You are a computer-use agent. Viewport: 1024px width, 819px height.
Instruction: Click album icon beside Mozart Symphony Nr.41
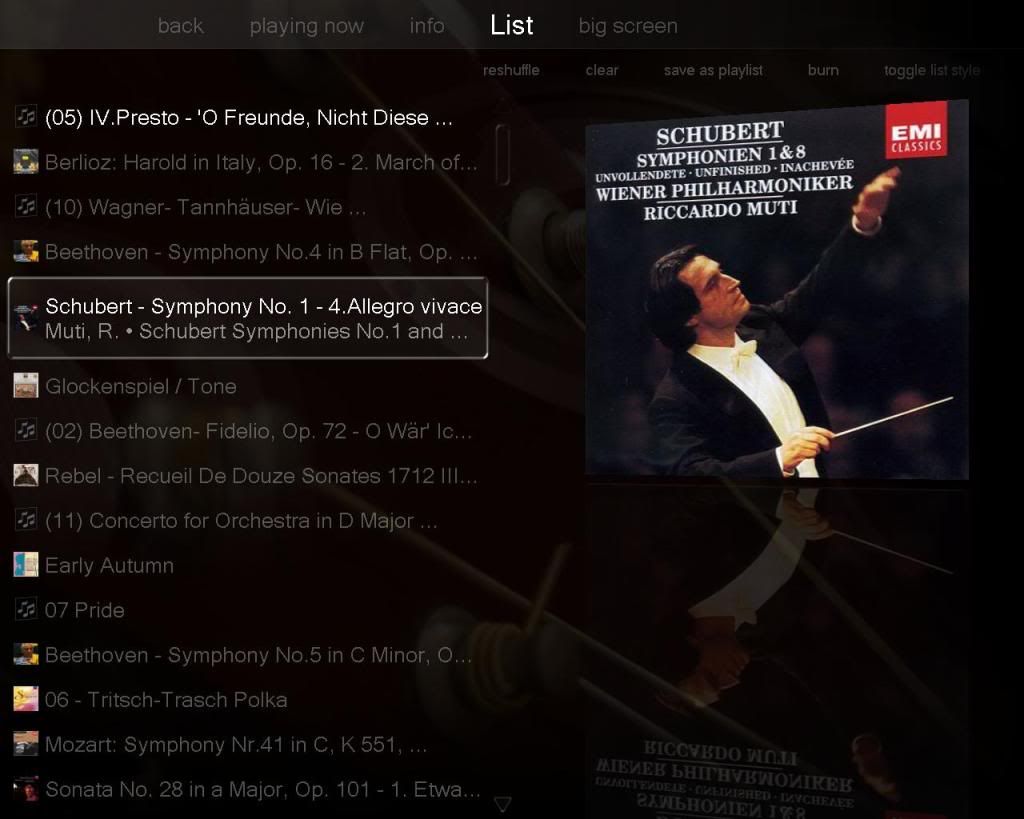point(25,743)
